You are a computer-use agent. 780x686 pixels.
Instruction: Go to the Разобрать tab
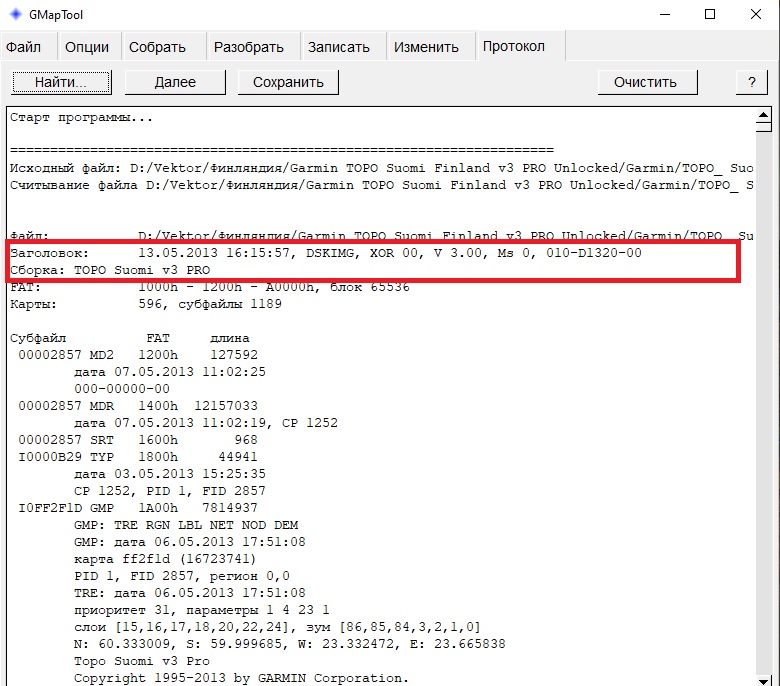click(249, 47)
